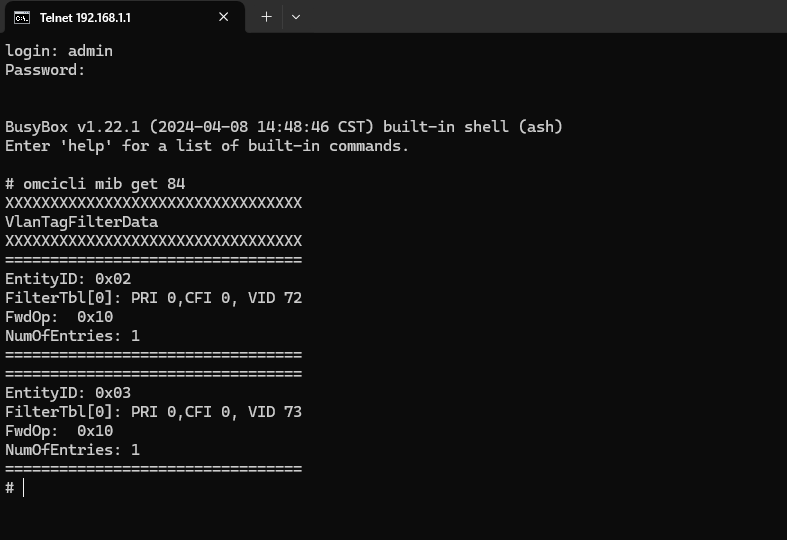Click the command prompt cursor at the bottom
Viewport: 787px width, 540px height.
[24, 488]
